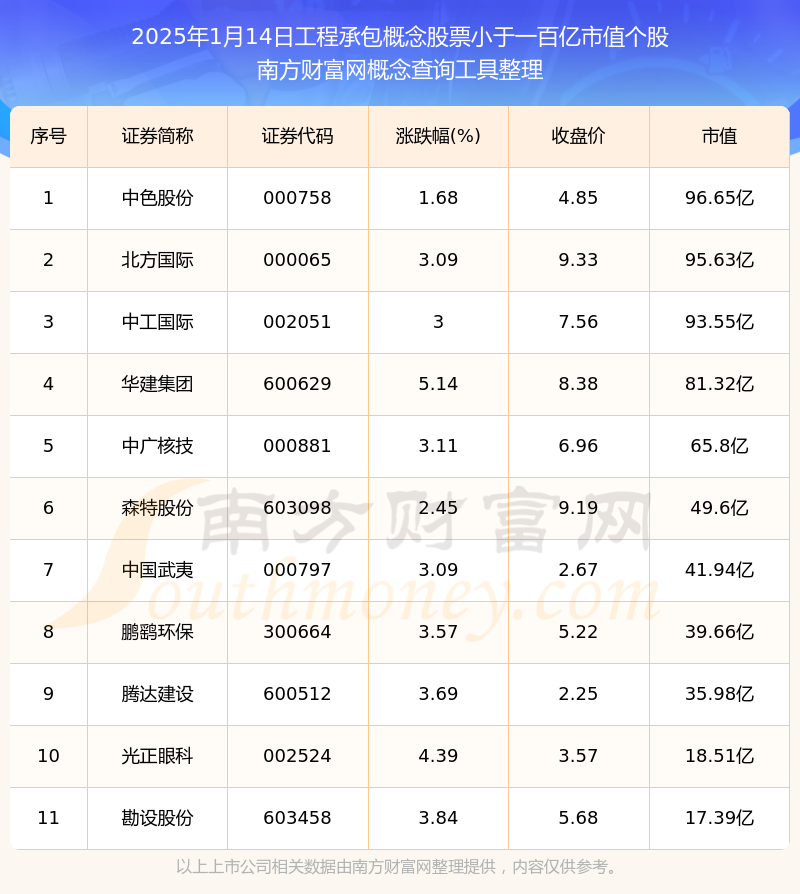Select stock name 华建集团
This screenshot has height=894, width=800.
tap(157, 384)
